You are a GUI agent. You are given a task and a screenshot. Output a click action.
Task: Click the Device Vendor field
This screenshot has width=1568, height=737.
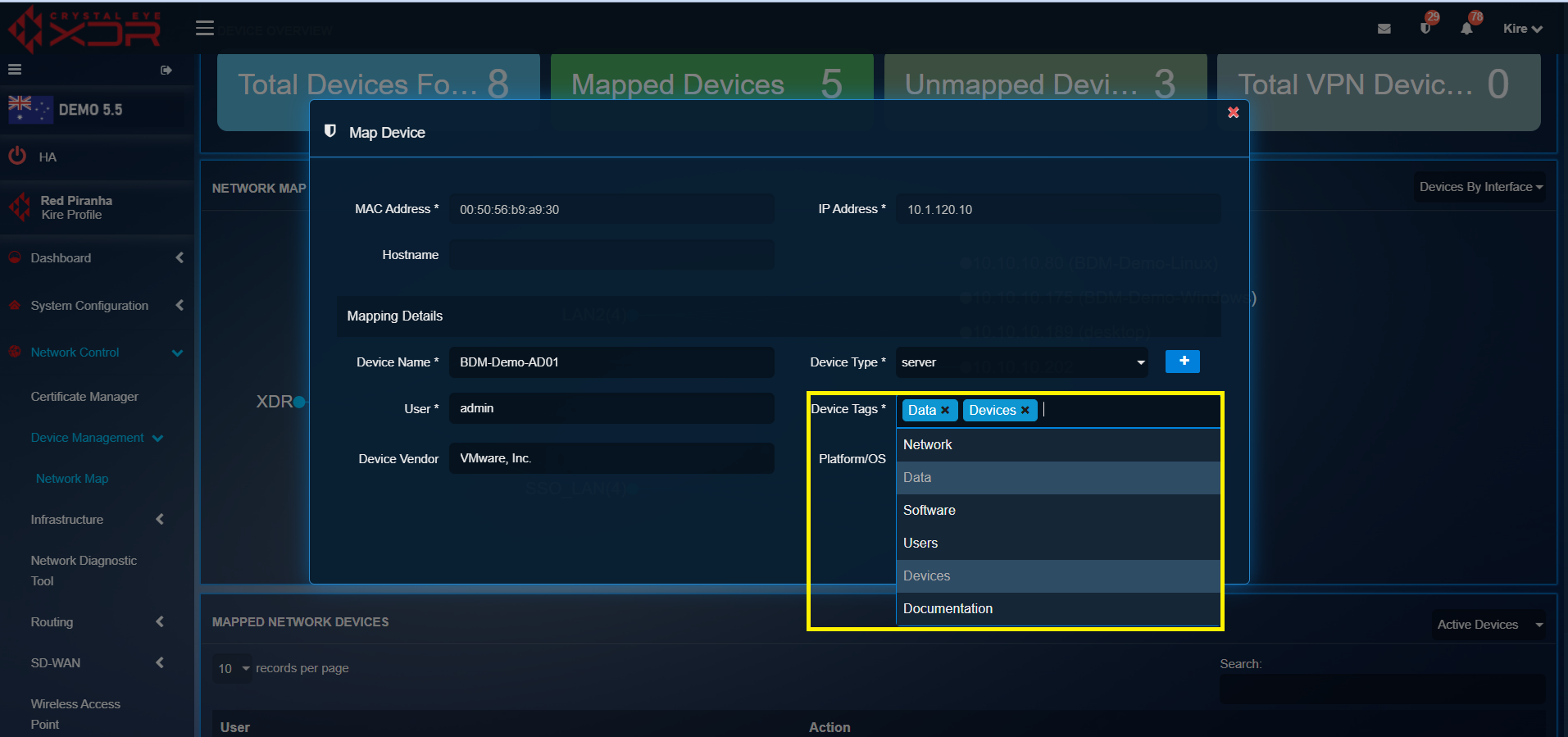pos(611,458)
